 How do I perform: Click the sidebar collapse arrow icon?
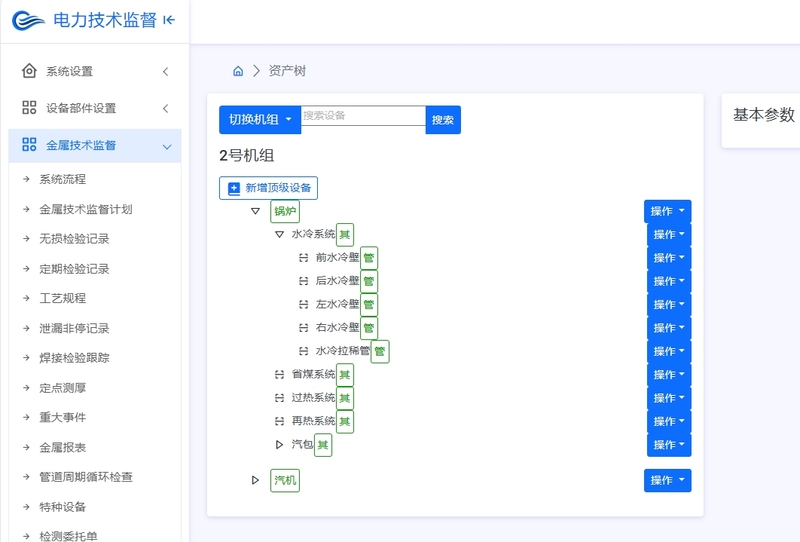(169, 20)
